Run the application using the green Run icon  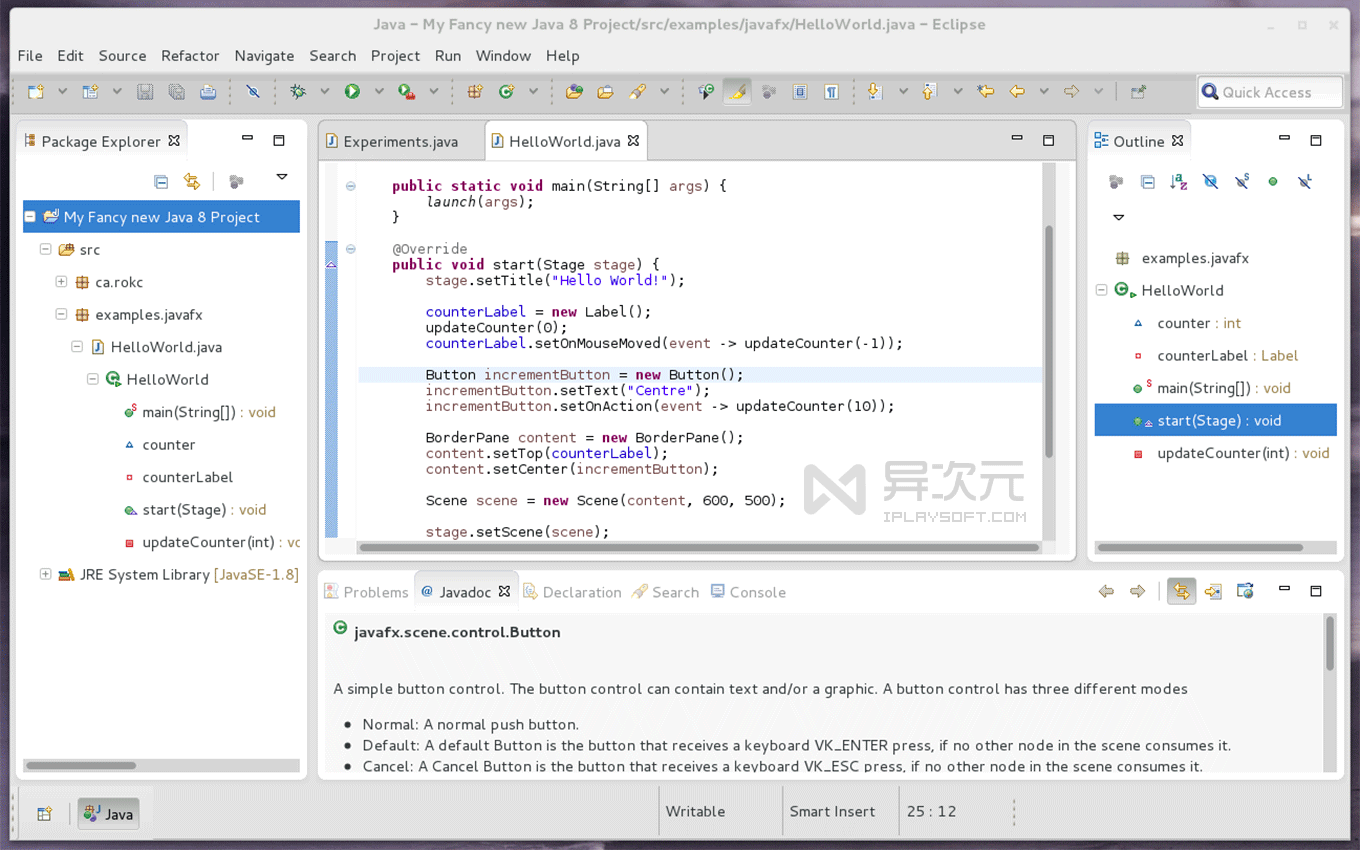coord(352,91)
